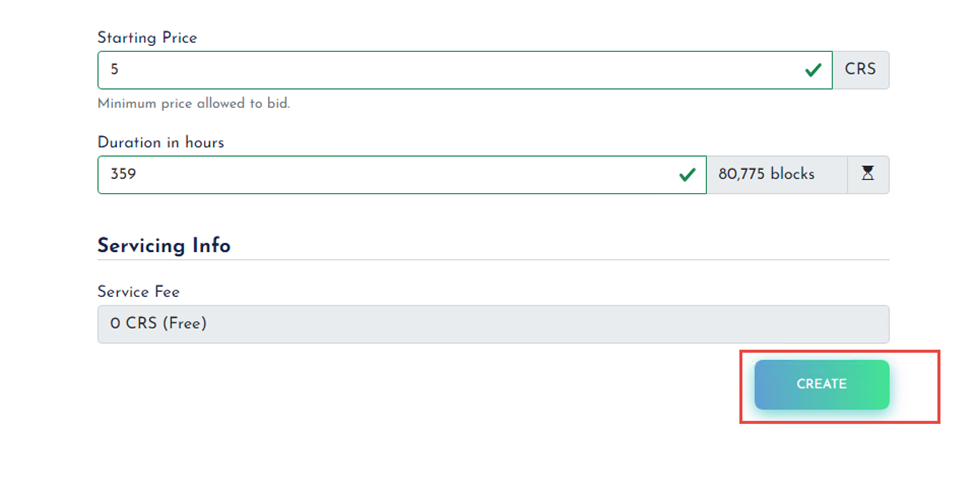Image resolution: width=975 pixels, height=490 pixels.
Task: Click the CRS currency addon
Action: click(860, 70)
